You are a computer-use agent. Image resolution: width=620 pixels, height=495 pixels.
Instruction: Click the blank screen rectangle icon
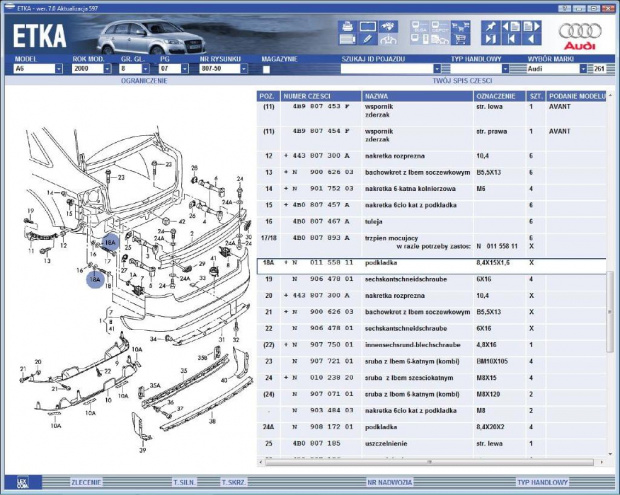(368, 26)
